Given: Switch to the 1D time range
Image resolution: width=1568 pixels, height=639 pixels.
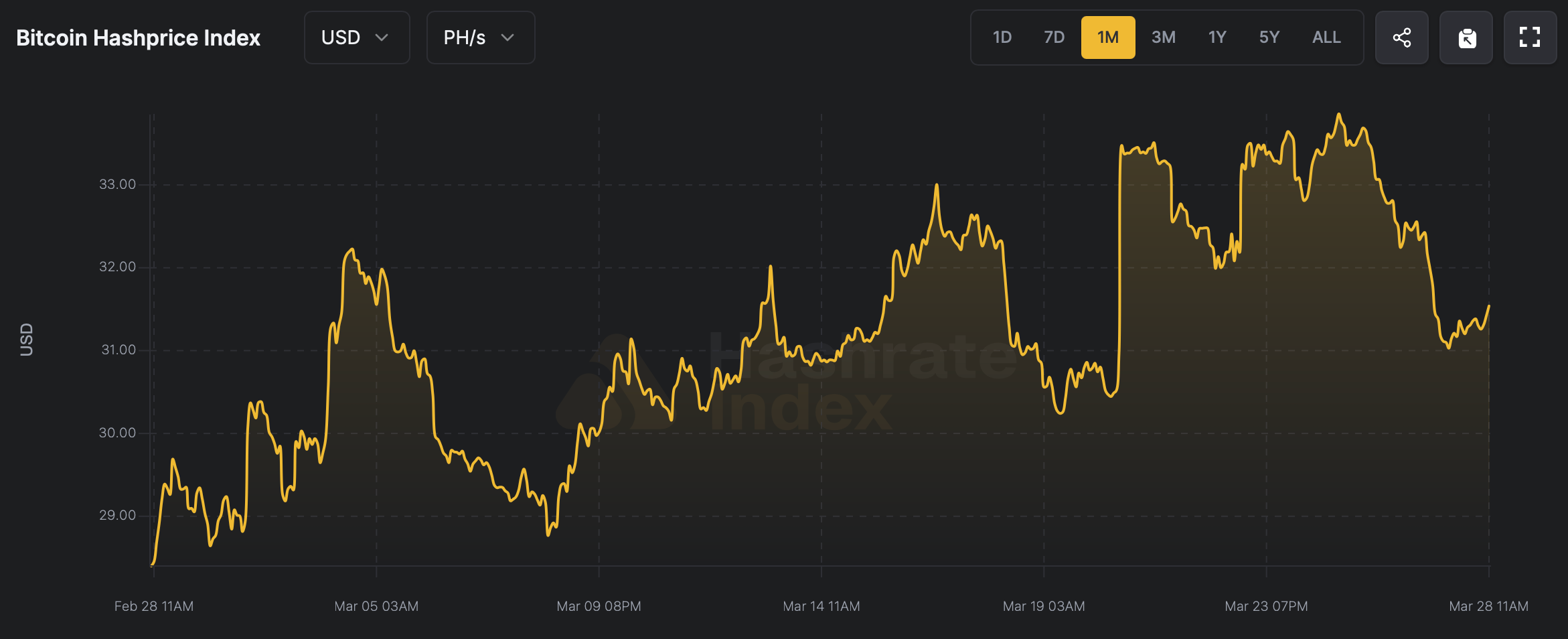Looking at the screenshot, I should pyautogui.click(x=1002, y=38).
